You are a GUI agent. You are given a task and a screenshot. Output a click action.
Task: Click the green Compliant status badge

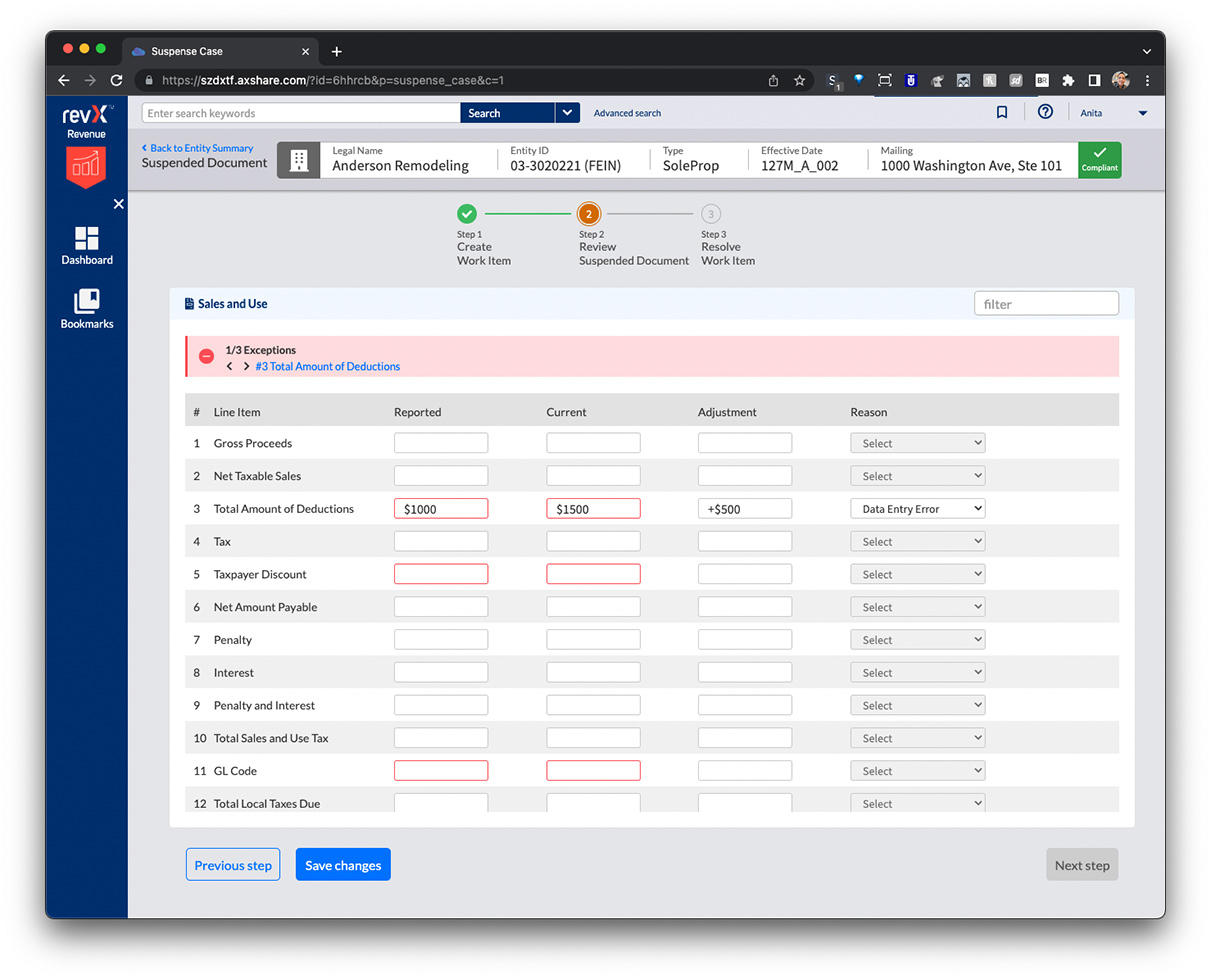point(1099,160)
